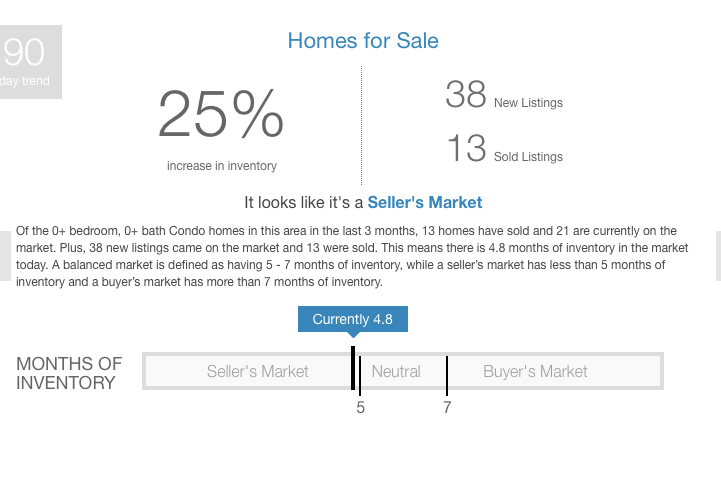This screenshot has height=483, width=721.
Task: Click the 5 month tick mark
Action: tap(360, 375)
